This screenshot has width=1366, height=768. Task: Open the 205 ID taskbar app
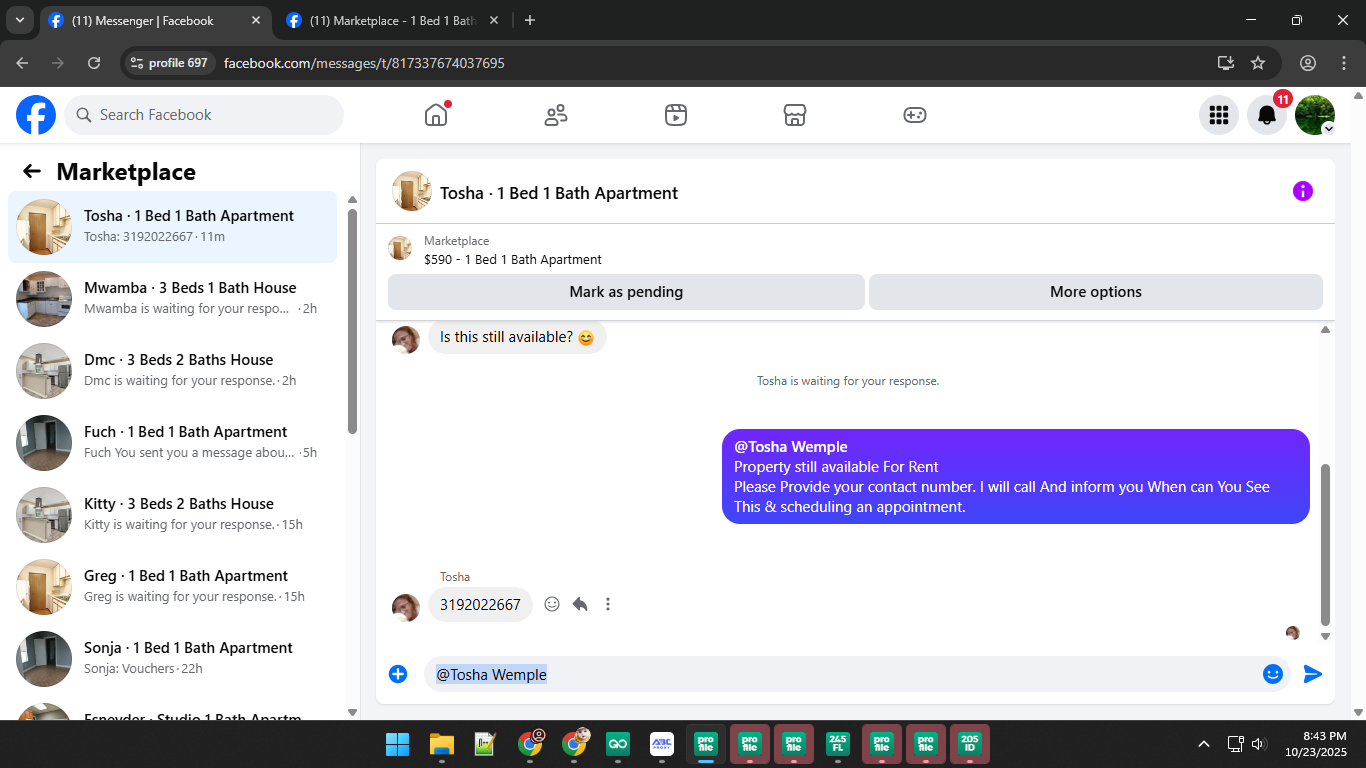coord(970,744)
